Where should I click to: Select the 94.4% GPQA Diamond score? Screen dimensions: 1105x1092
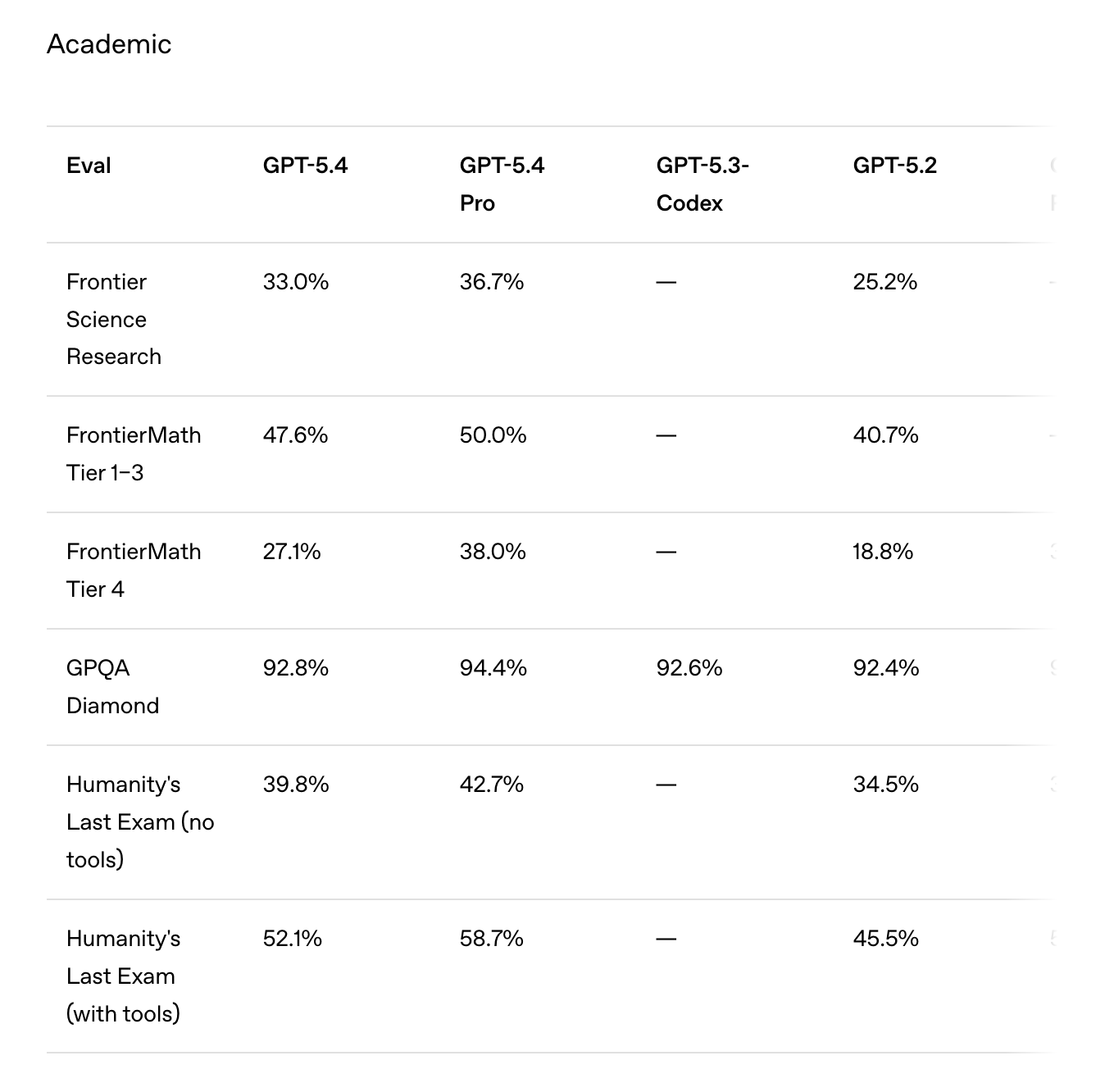(x=493, y=668)
